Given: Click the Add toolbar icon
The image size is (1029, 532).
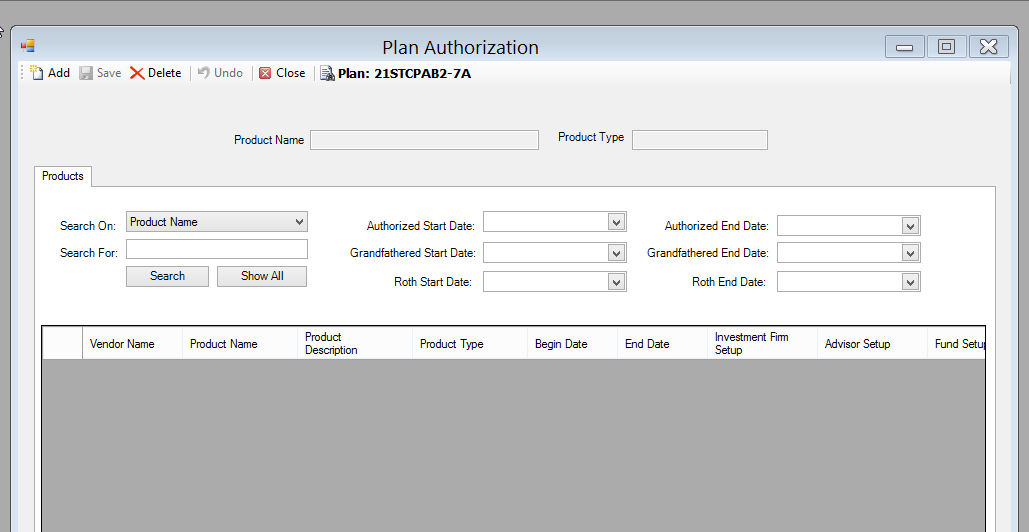Looking at the screenshot, I should click(37, 73).
